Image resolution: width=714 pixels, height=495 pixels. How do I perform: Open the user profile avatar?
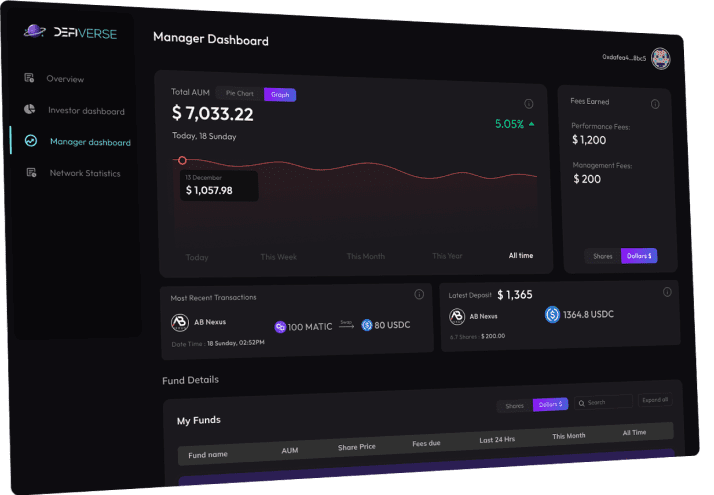(660, 58)
